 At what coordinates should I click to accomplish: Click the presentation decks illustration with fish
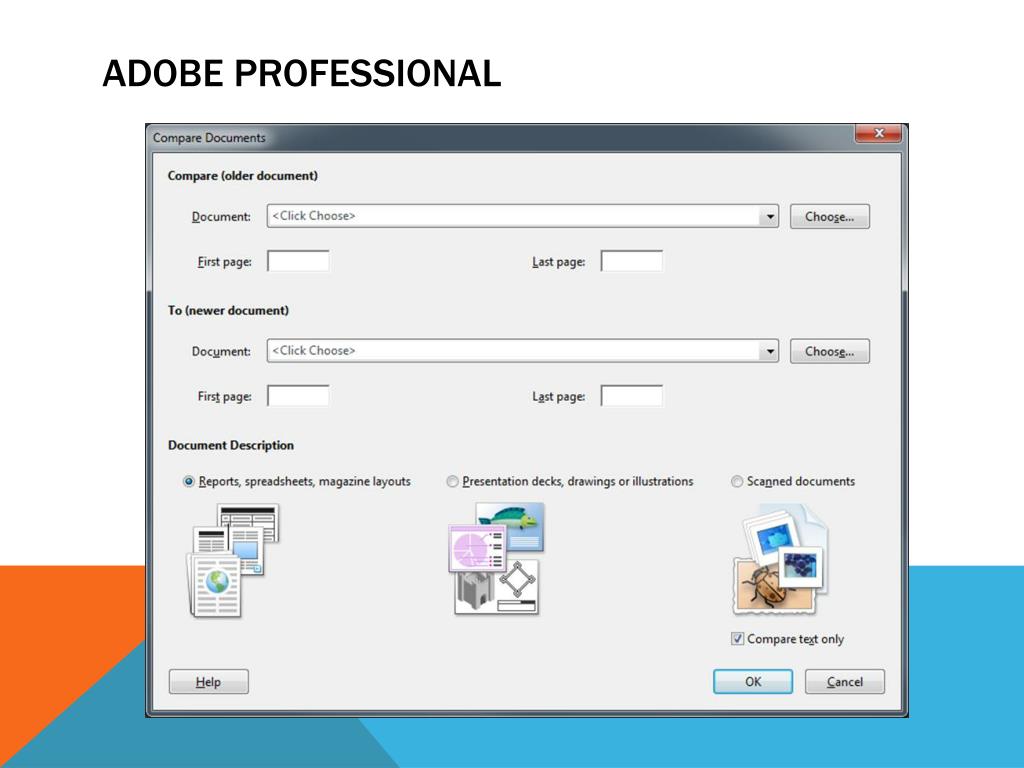click(x=496, y=558)
